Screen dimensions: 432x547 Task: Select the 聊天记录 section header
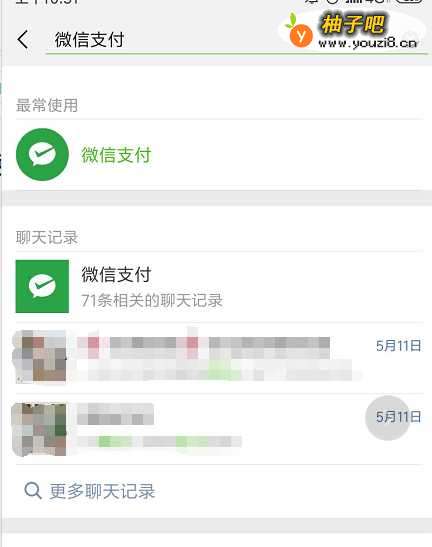[x=47, y=238]
